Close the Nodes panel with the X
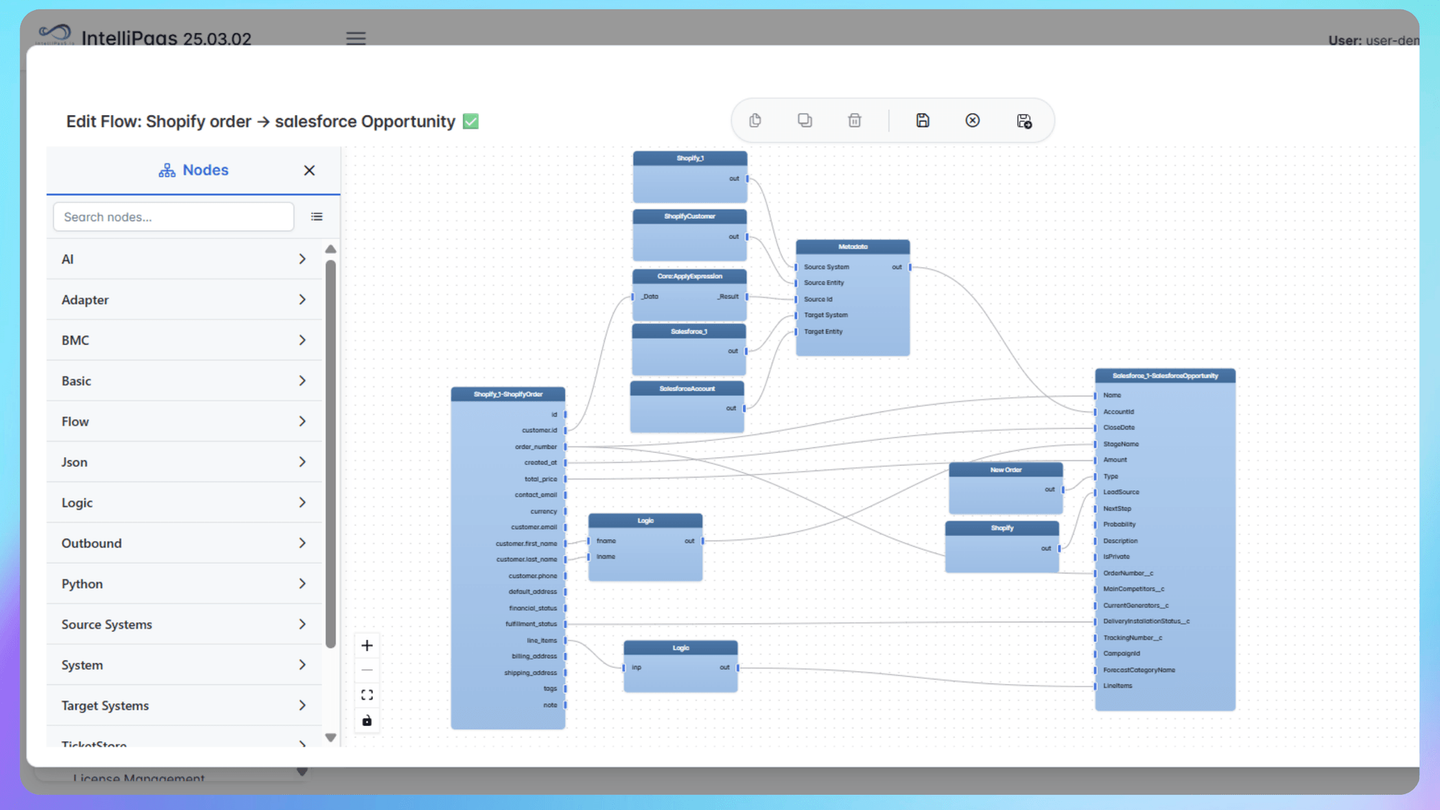 (x=309, y=170)
